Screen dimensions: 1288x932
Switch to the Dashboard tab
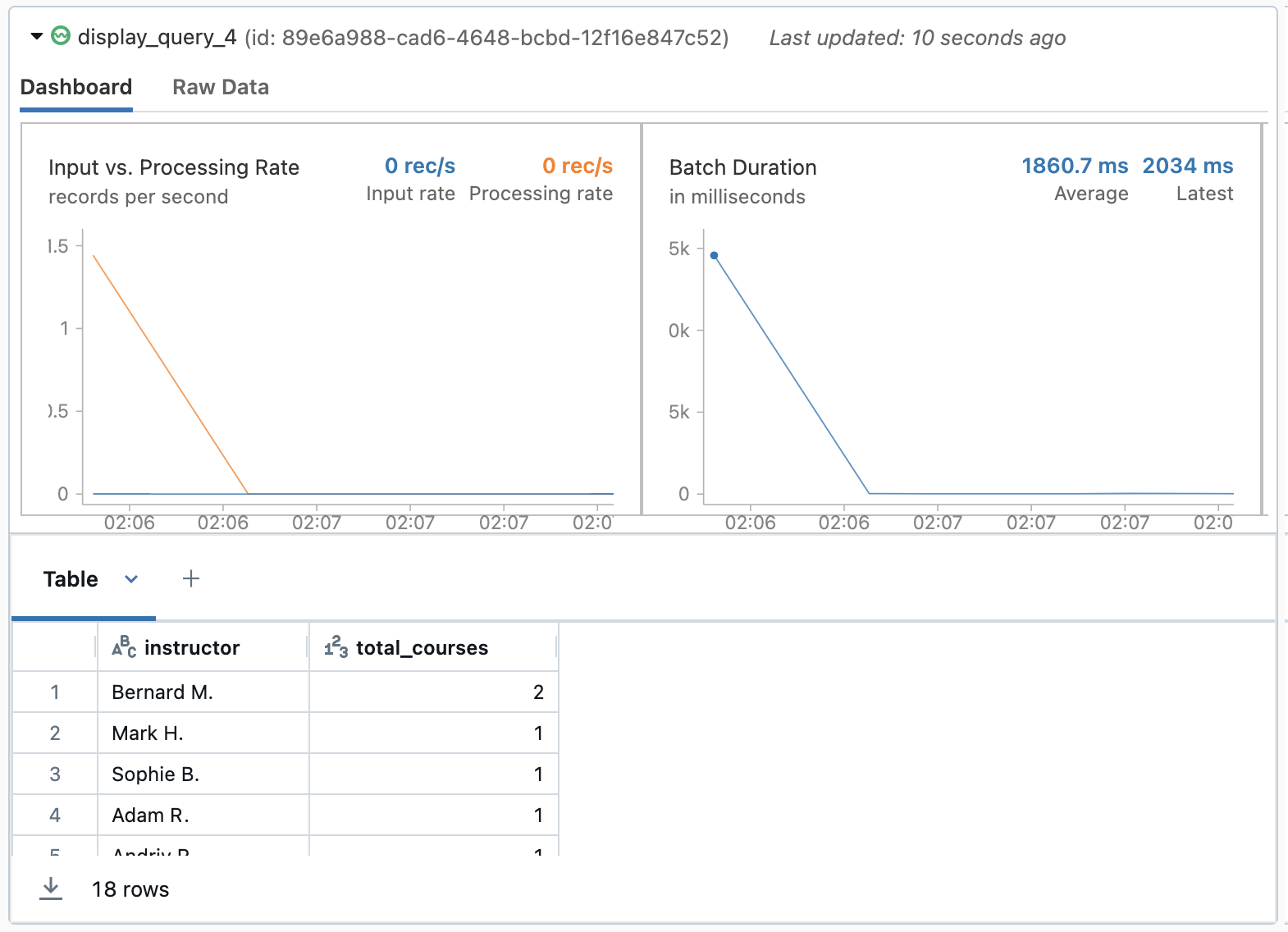76,87
